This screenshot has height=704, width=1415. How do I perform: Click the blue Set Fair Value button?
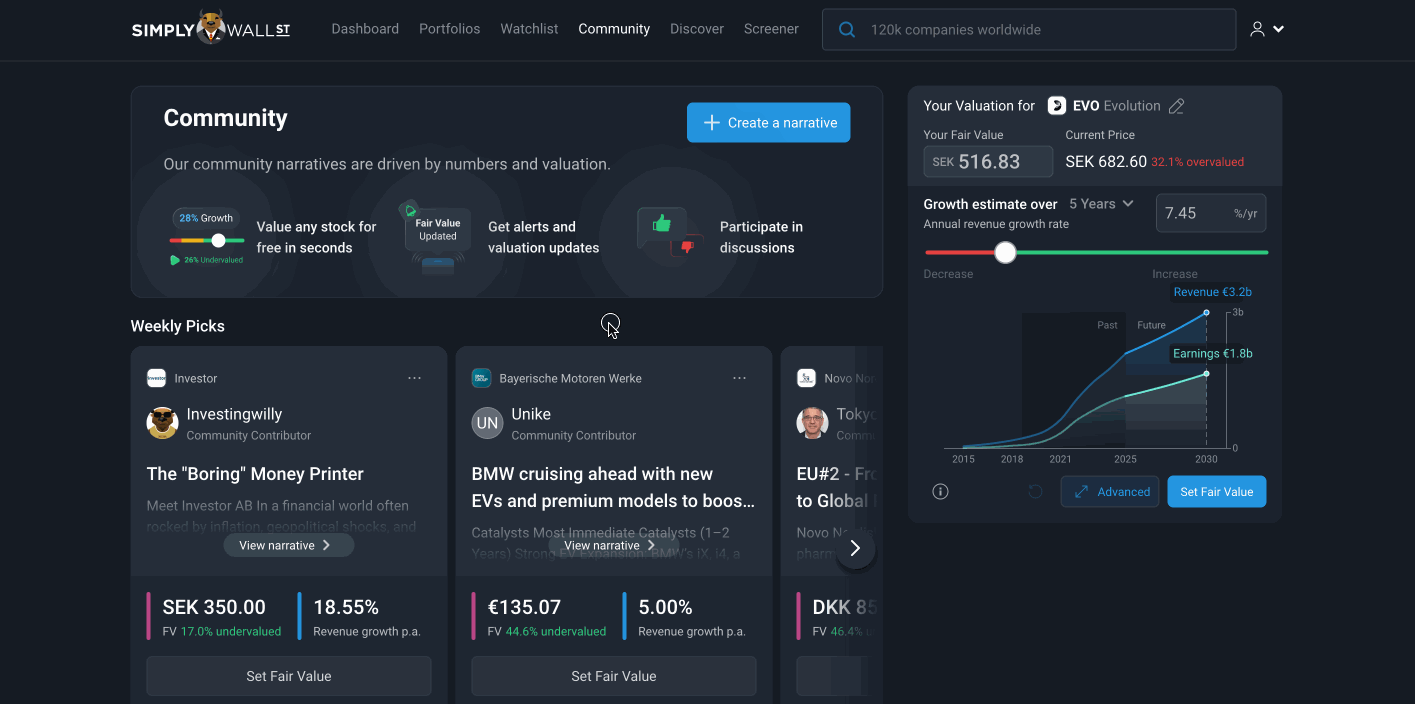pos(1217,492)
